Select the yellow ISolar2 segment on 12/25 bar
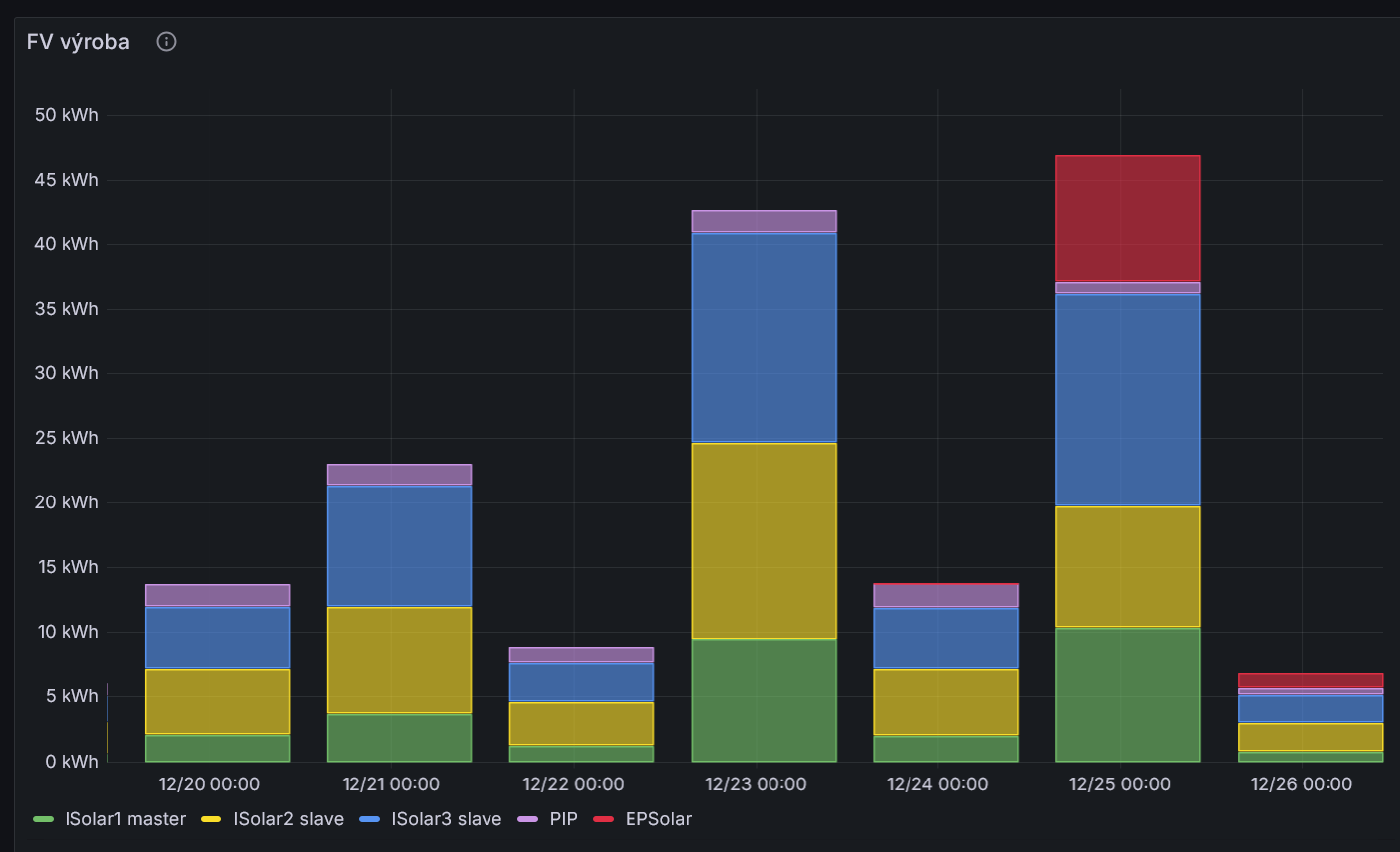 click(1128, 567)
